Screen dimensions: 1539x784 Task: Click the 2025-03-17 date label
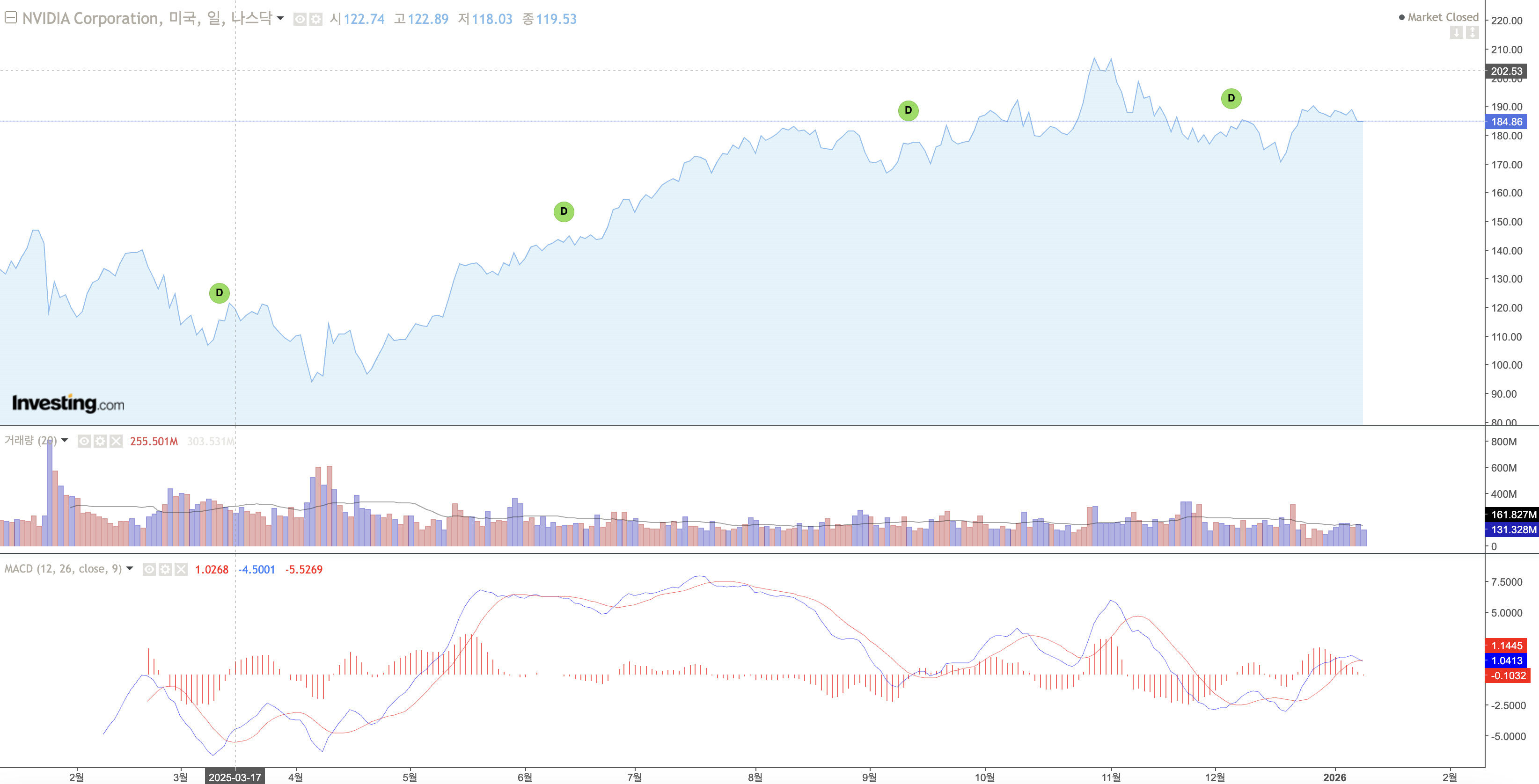pos(235,777)
